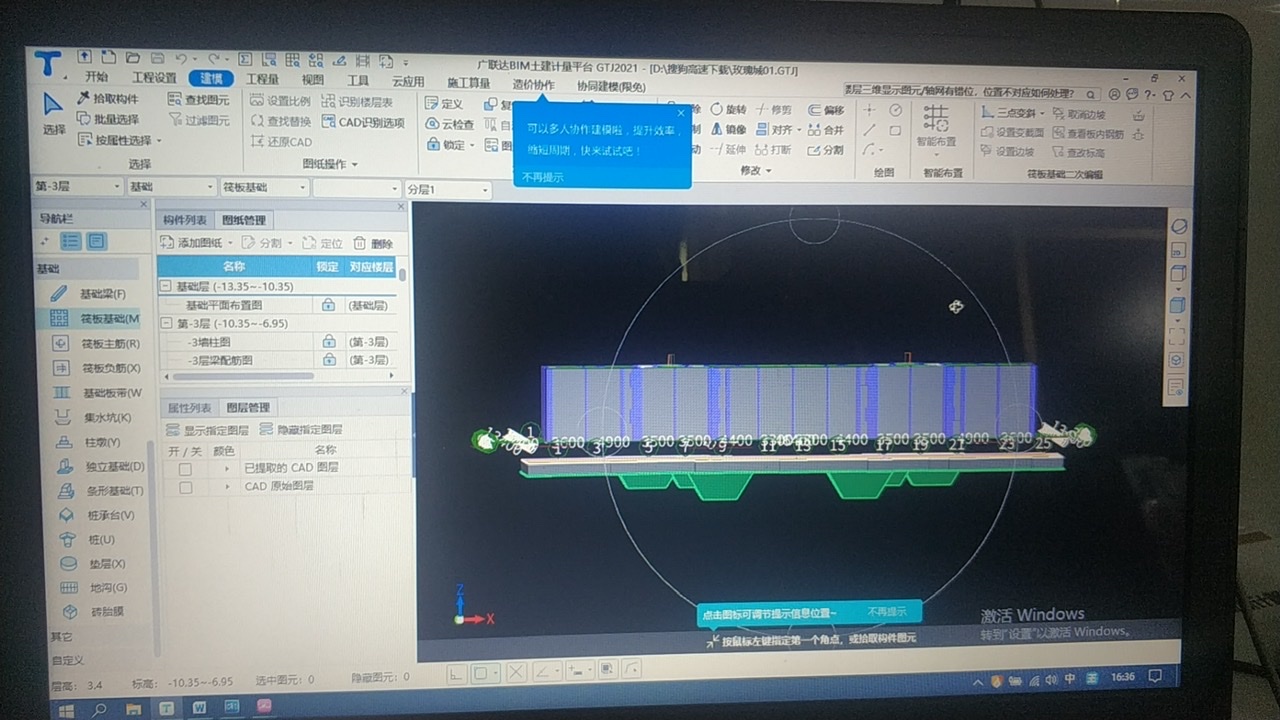Toggle lock for 基础平面布置图

(328, 305)
